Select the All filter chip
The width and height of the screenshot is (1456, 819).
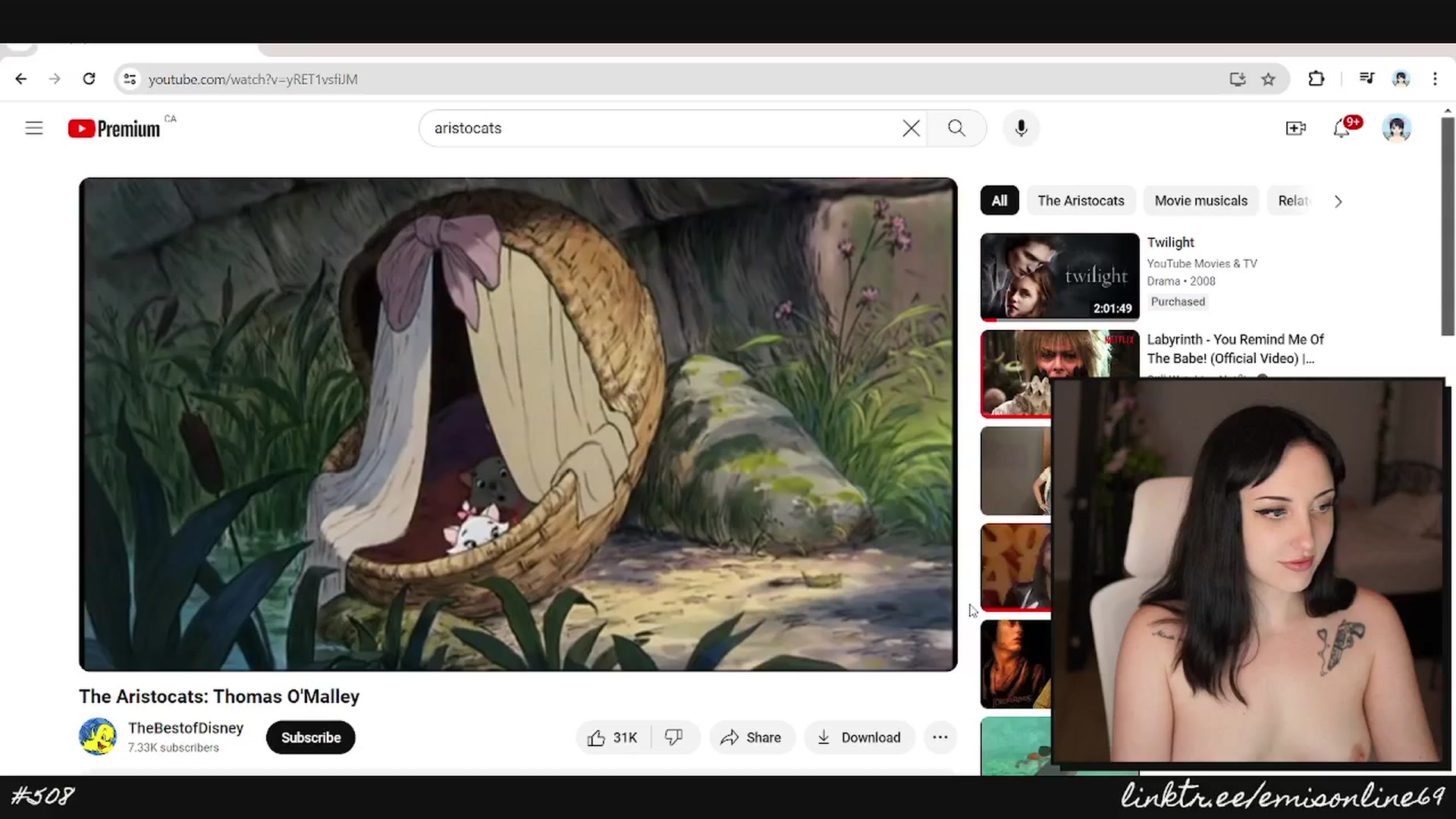point(999,201)
